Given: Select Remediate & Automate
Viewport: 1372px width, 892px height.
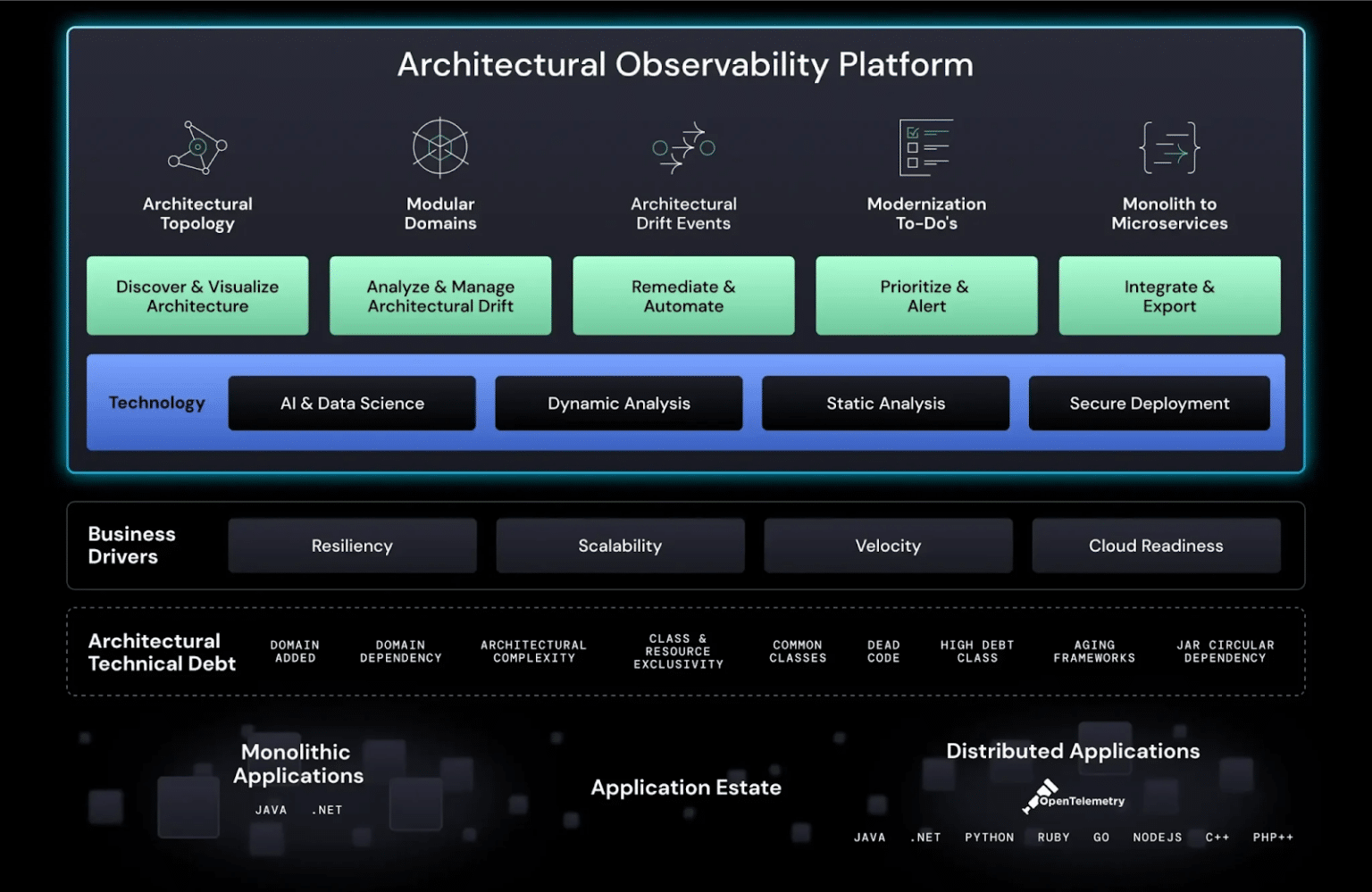Looking at the screenshot, I should click(x=682, y=296).
